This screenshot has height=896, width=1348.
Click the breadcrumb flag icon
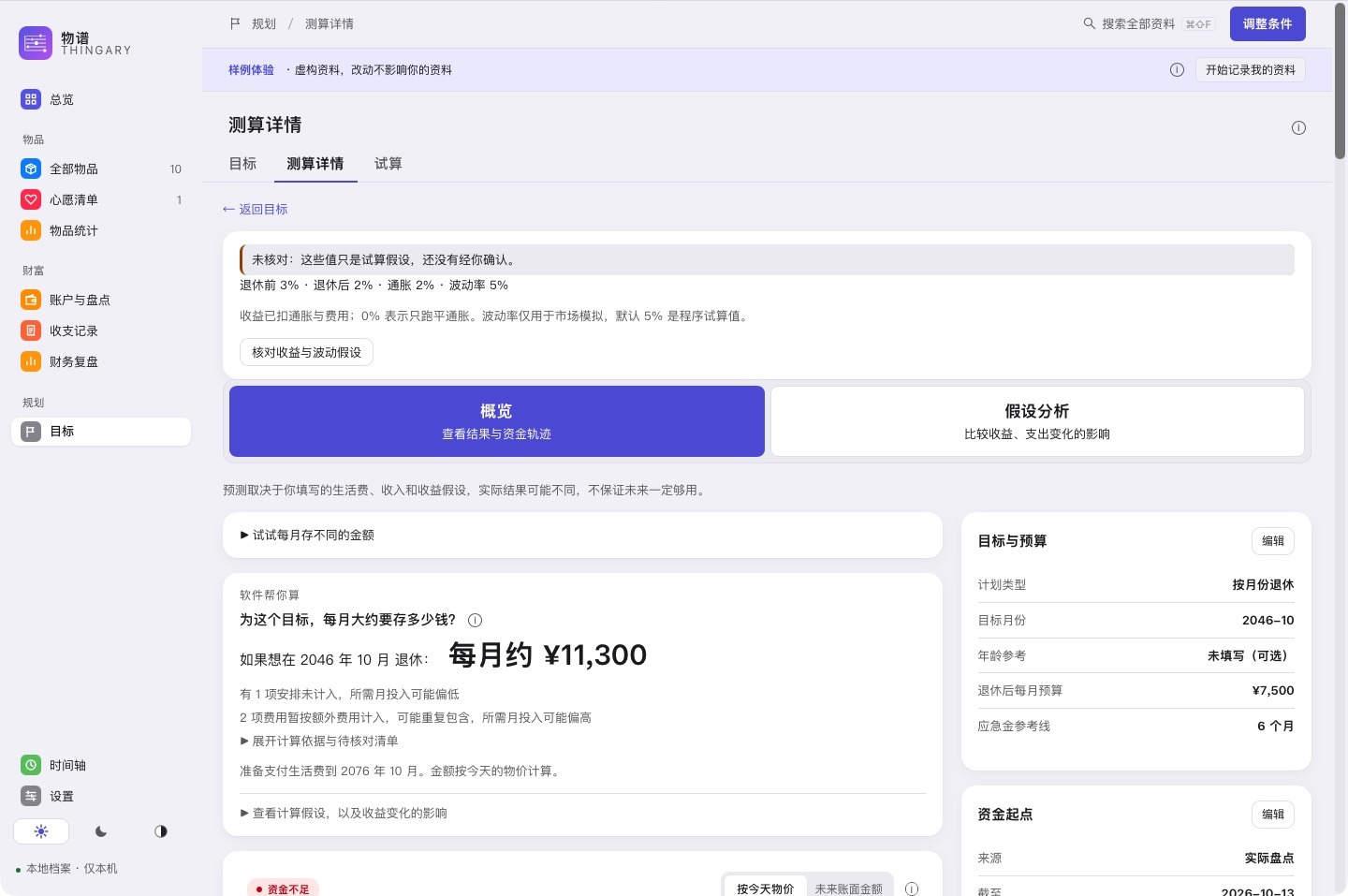click(x=235, y=23)
